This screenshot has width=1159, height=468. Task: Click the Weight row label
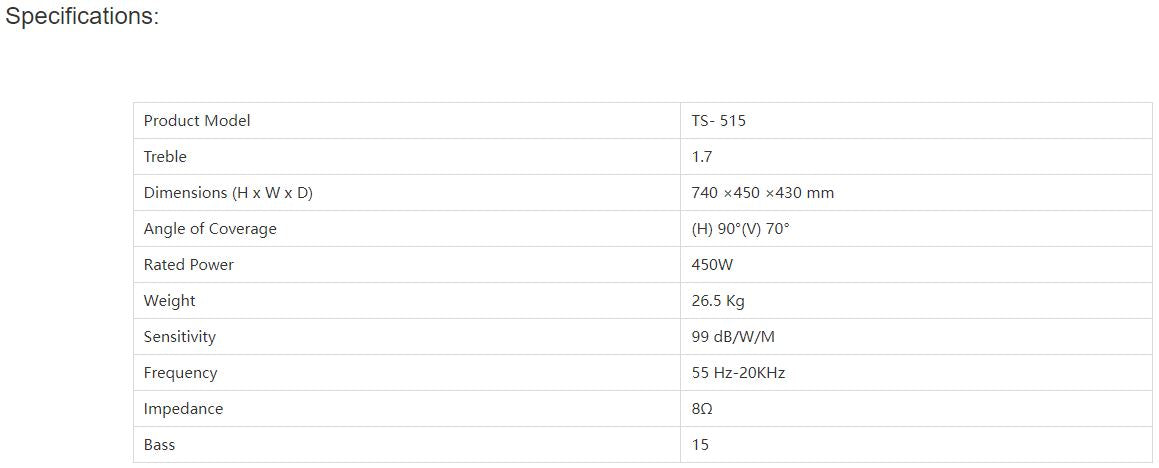(x=169, y=301)
